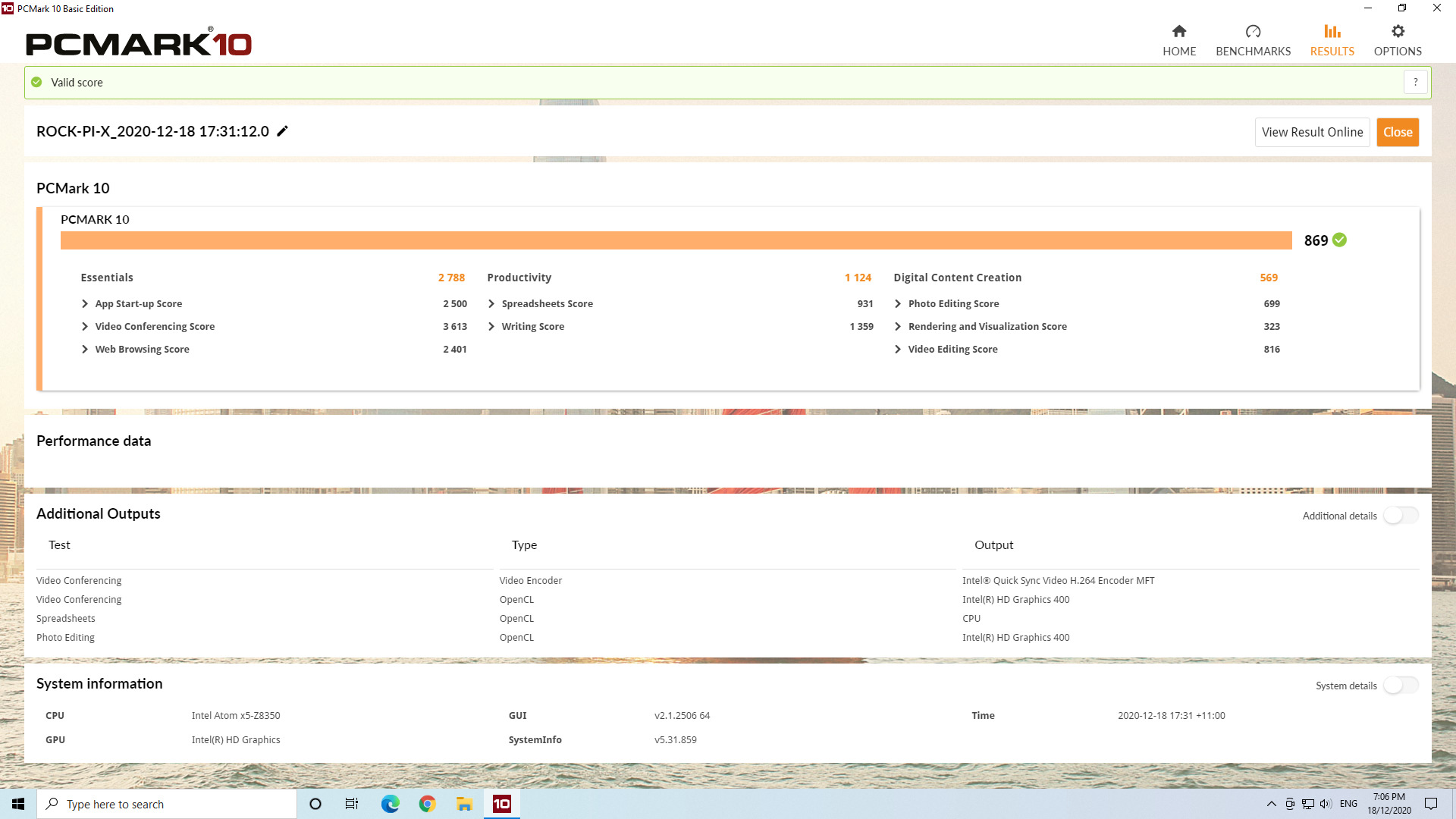Click the Performance data heading

[93, 441]
